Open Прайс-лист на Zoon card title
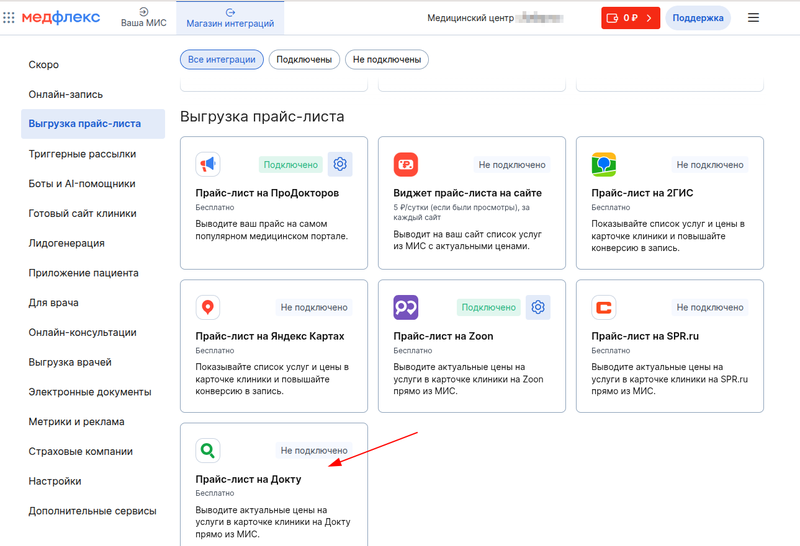Image resolution: width=800 pixels, height=546 pixels. pos(443,336)
